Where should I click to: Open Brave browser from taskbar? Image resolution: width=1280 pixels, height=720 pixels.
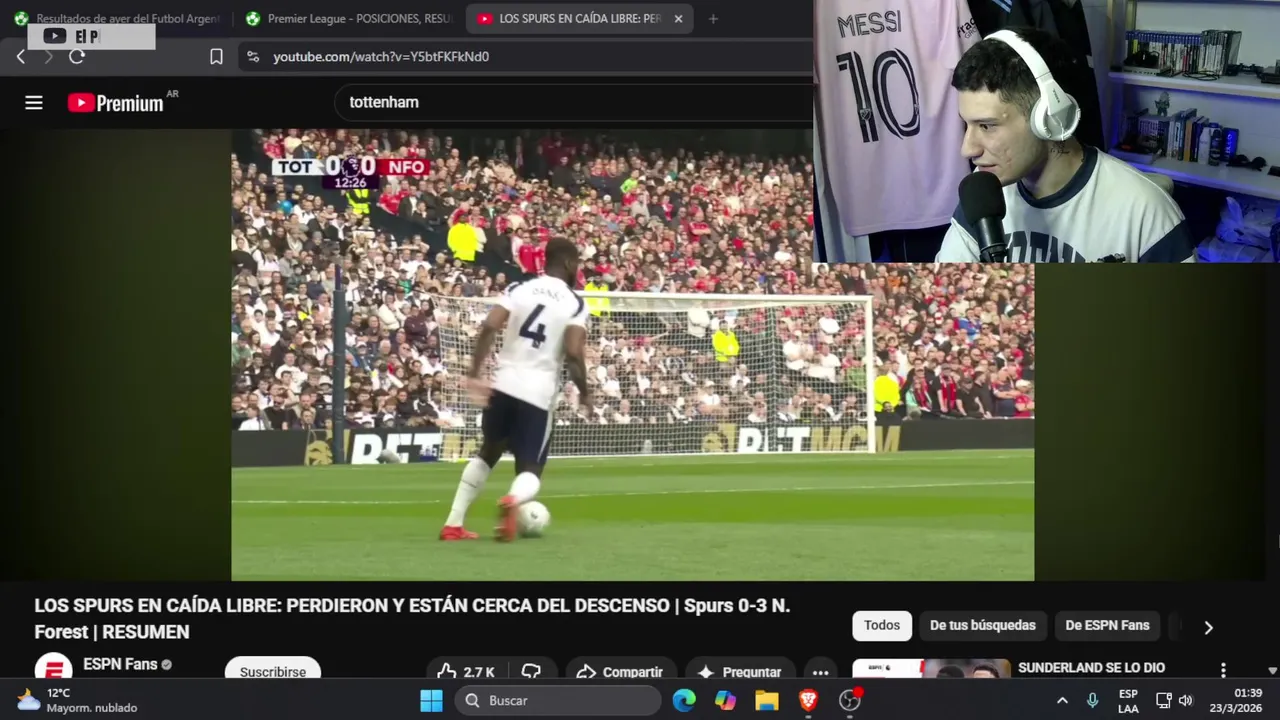(x=808, y=700)
